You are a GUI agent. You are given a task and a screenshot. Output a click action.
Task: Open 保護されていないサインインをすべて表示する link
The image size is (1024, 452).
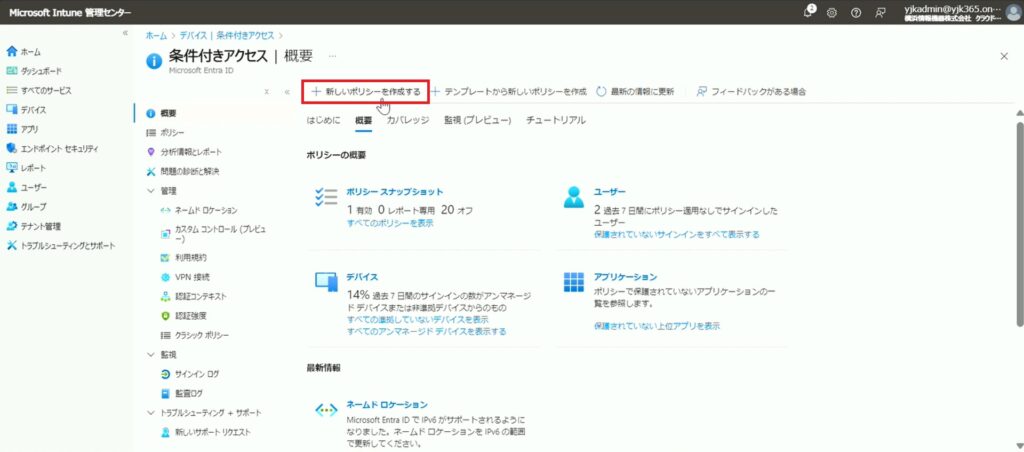(x=677, y=234)
